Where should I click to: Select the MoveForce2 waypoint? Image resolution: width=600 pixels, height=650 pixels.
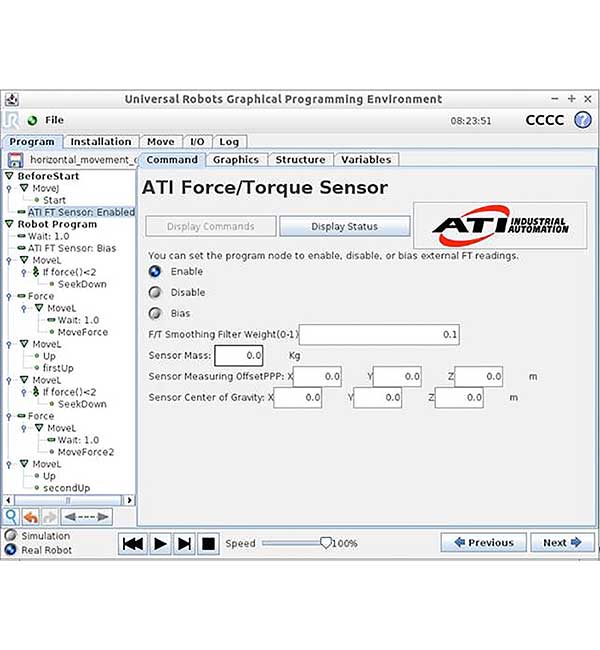pos(86,452)
